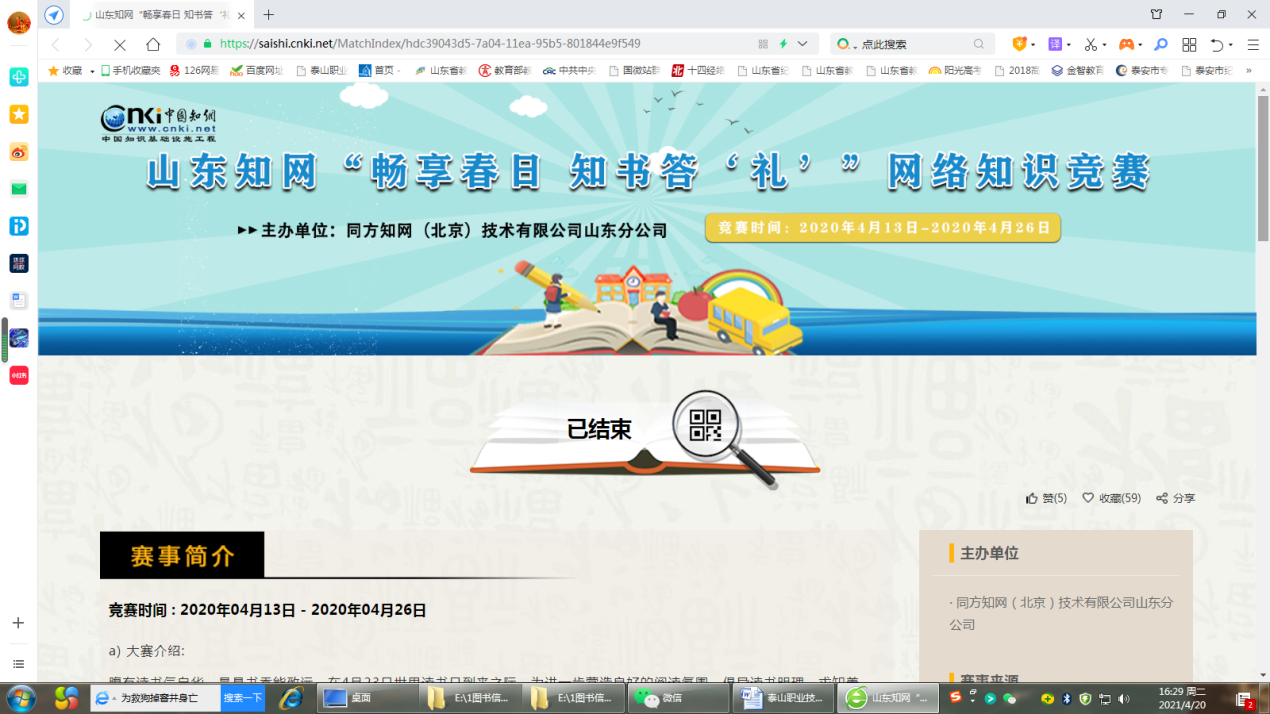Screen dimensions: 1270x714
Task: Open the Sogou input method tray icon
Action: pos(955,697)
